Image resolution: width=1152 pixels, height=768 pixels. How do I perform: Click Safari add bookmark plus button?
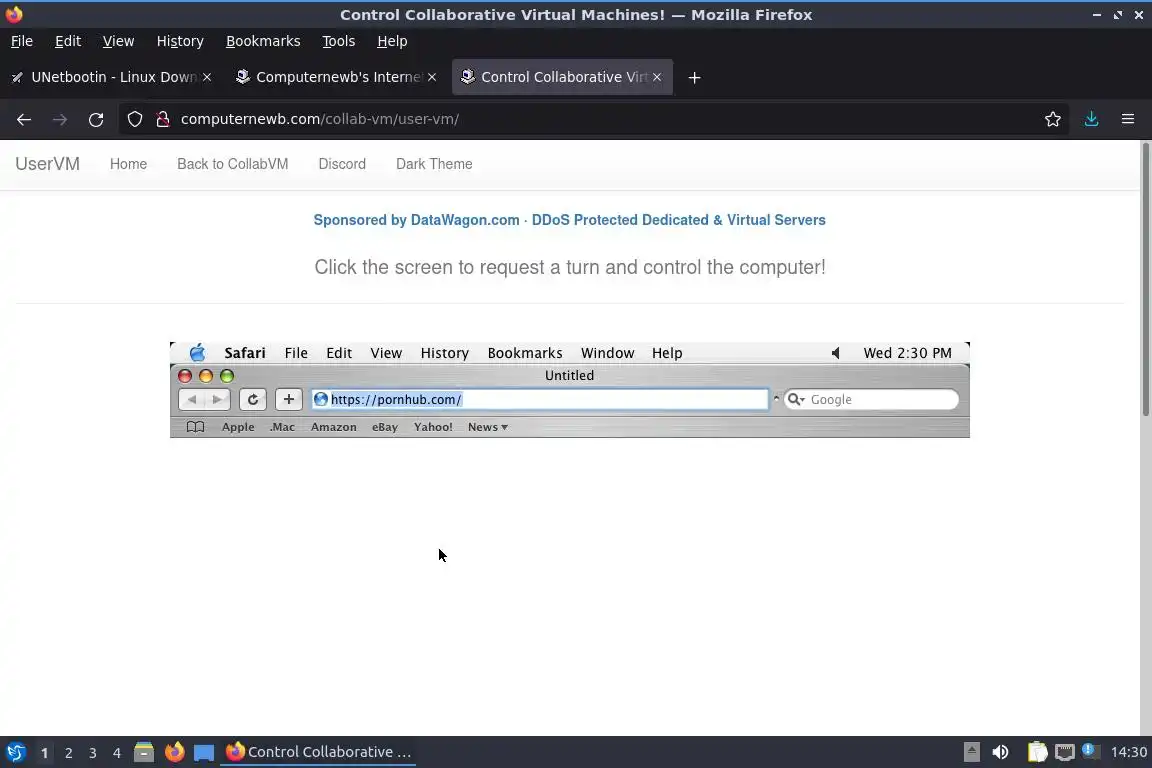tap(289, 399)
